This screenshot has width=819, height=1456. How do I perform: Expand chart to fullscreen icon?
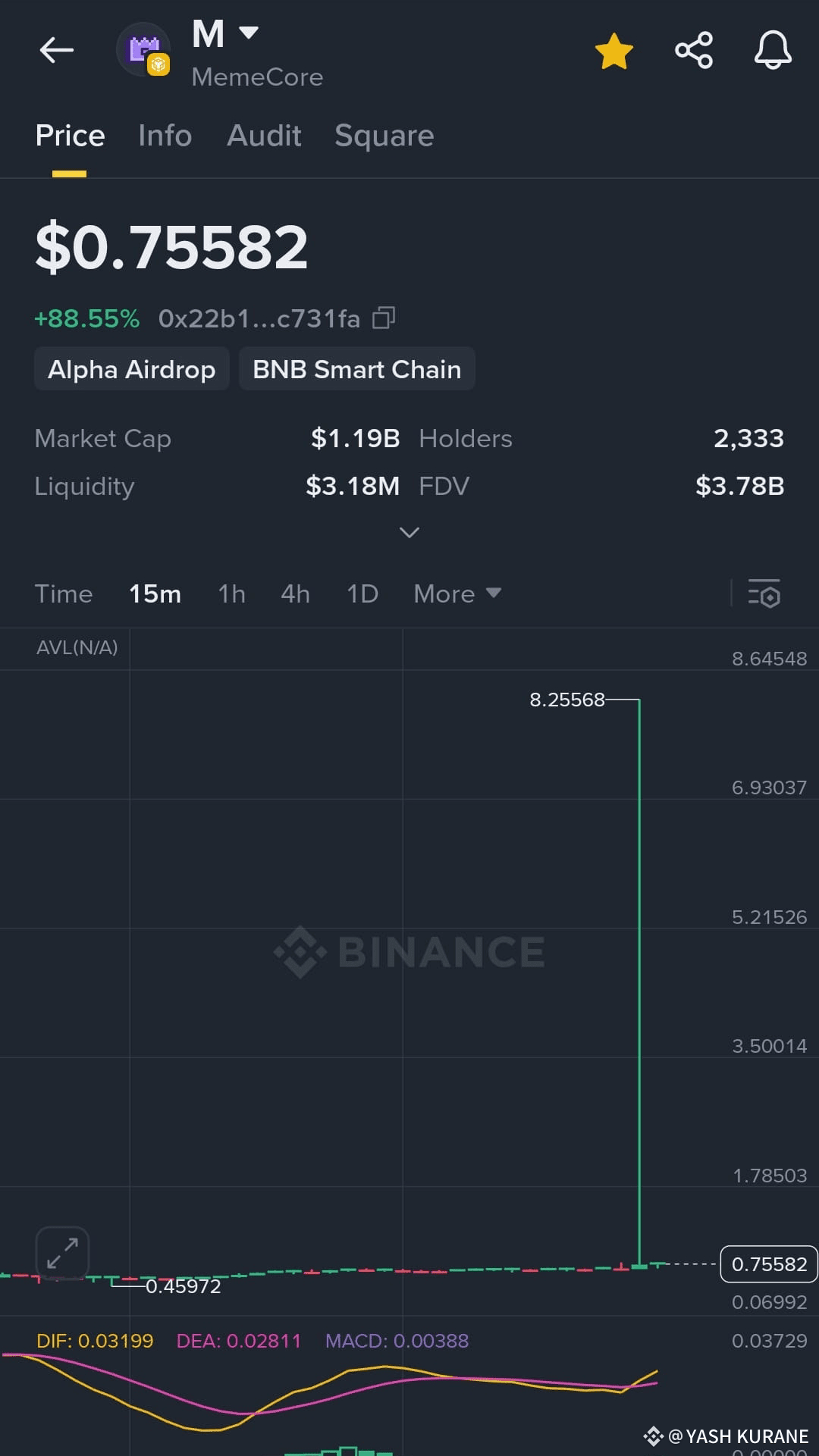62,1253
